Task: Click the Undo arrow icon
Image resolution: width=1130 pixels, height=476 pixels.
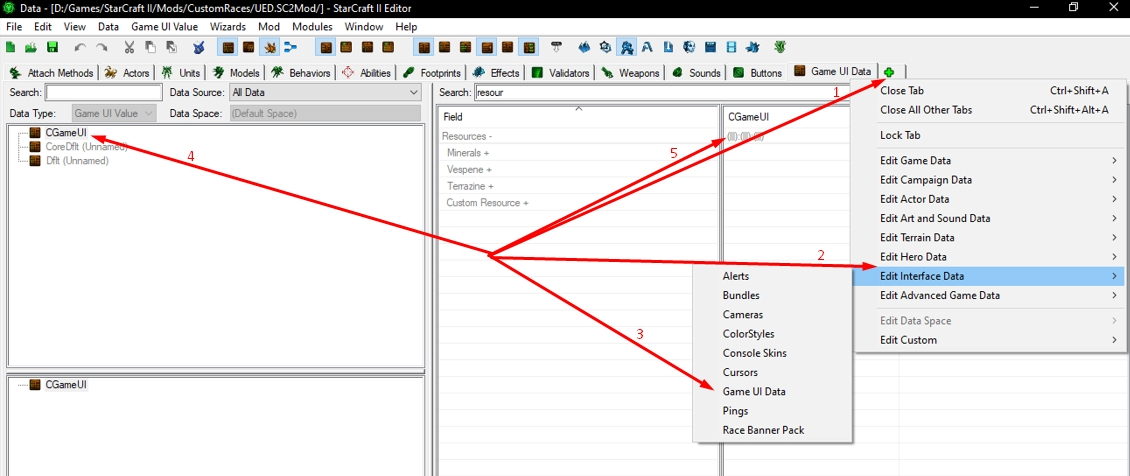Action: tap(80, 48)
